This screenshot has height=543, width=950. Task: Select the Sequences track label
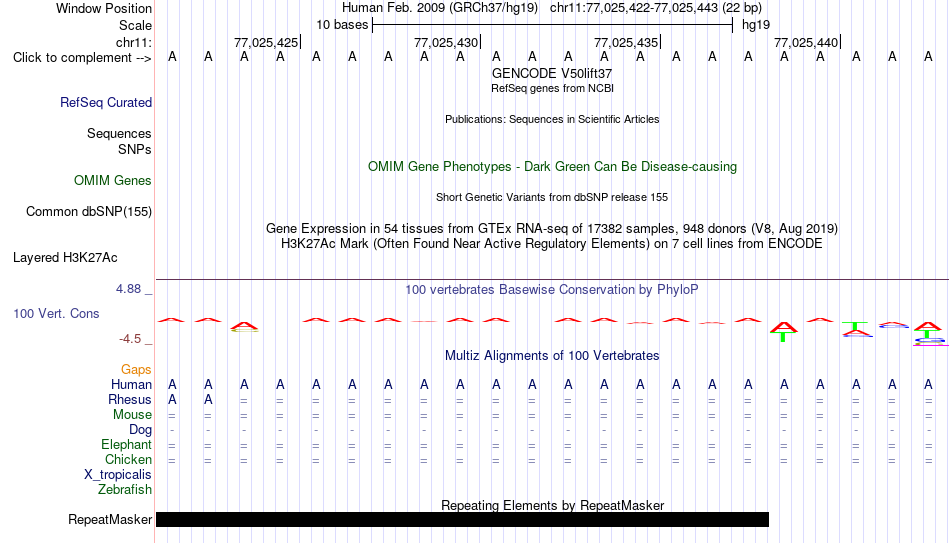point(119,133)
